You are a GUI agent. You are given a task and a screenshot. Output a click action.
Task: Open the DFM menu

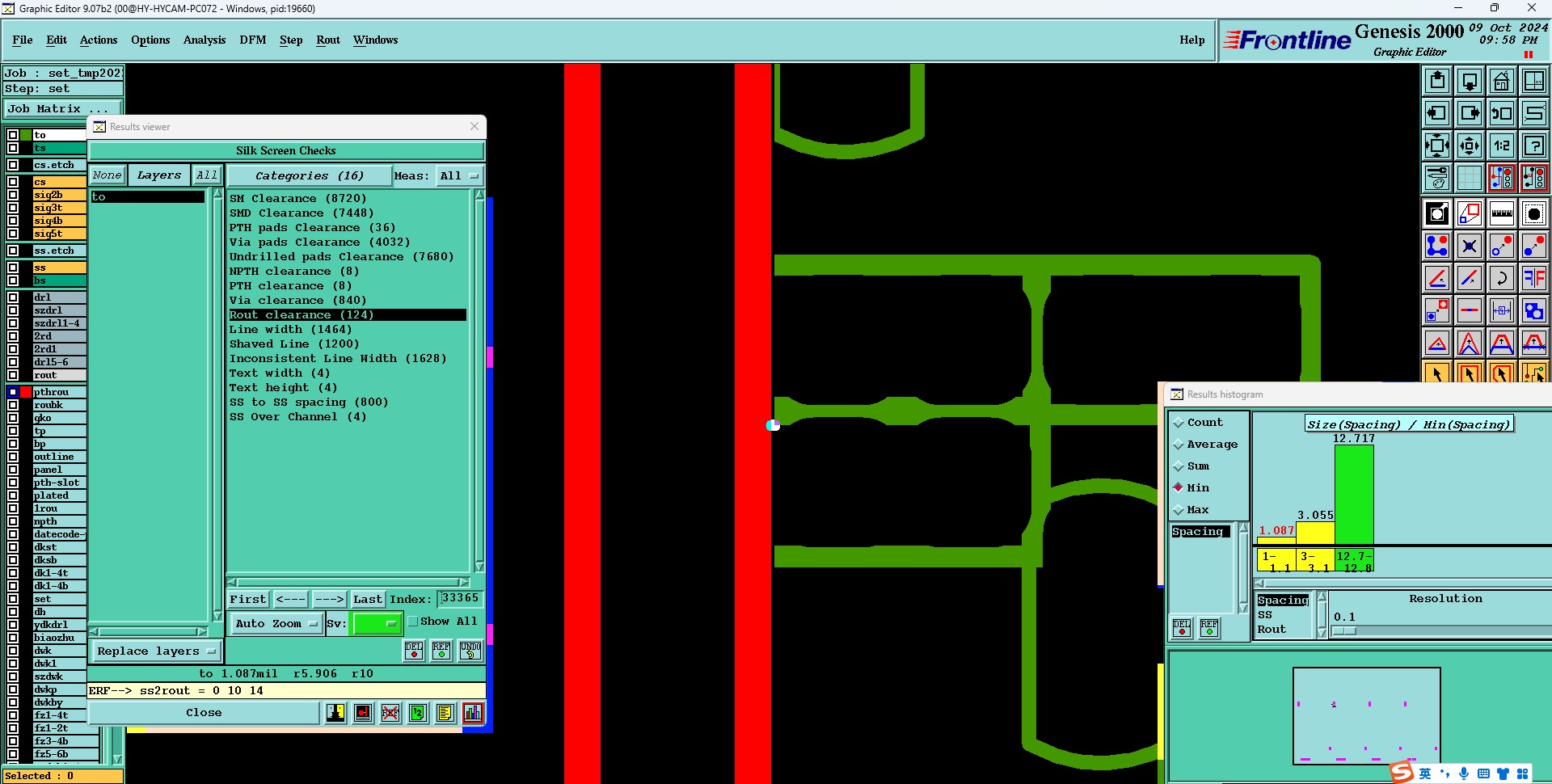click(253, 40)
